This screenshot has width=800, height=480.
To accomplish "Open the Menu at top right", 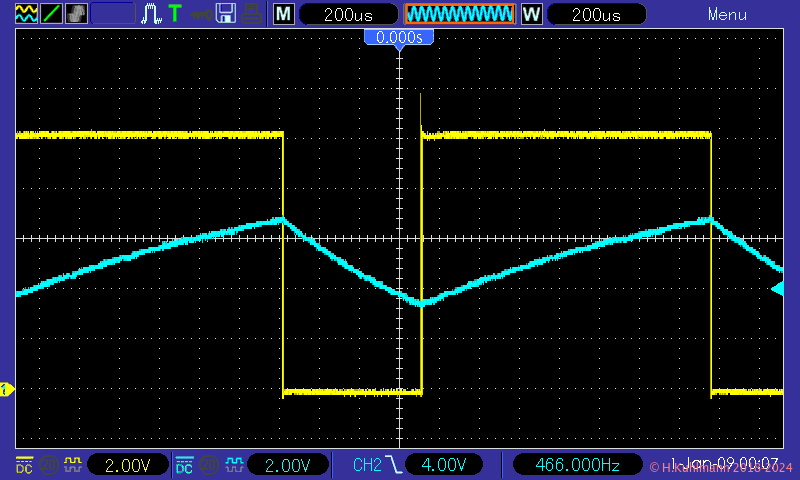I will [x=727, y=14].
